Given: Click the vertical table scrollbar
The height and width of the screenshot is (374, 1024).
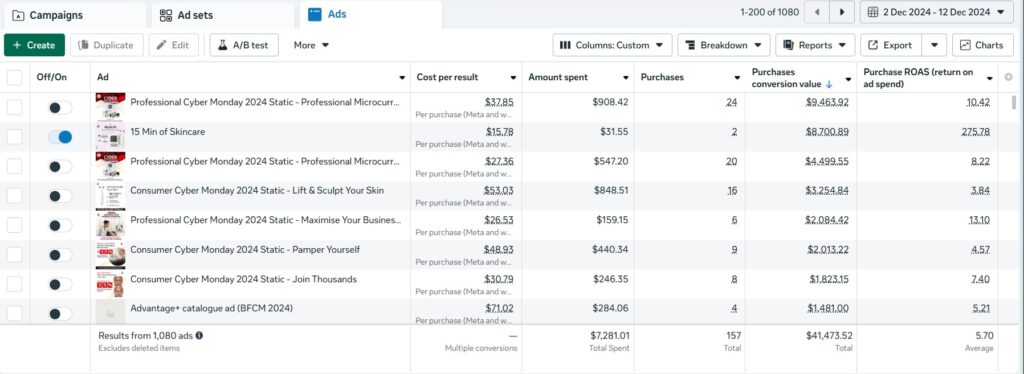Looking at the screenshot, I should click(x=1014, y=102).
